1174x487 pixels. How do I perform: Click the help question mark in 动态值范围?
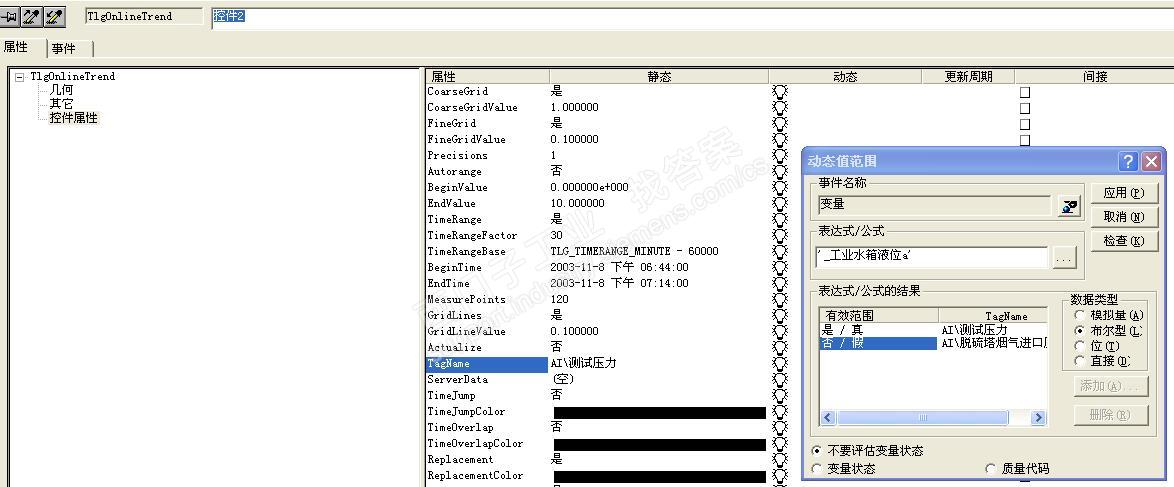pos(1128,161)
